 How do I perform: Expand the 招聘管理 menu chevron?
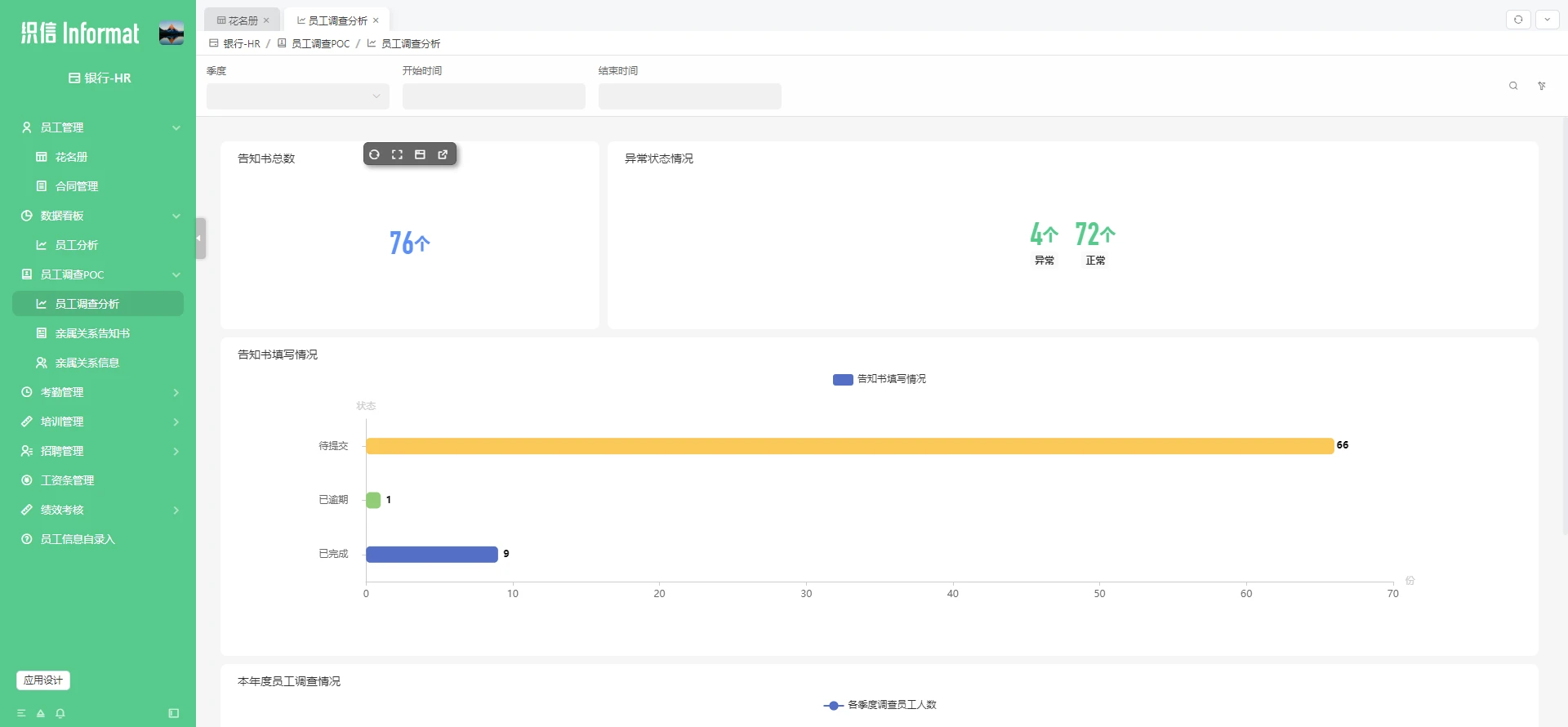176,451
